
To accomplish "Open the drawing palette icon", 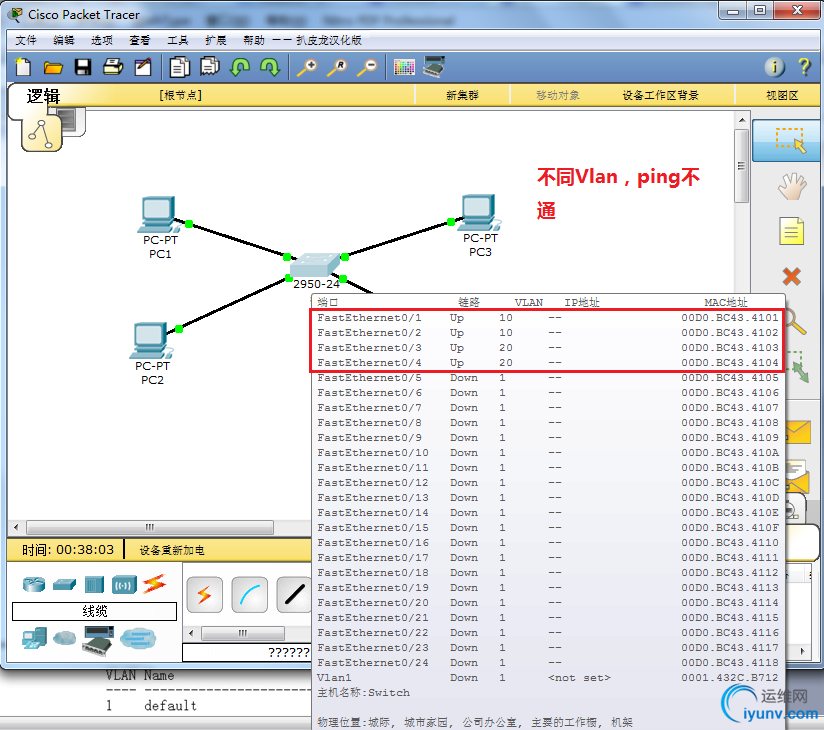I will [404, 67].
